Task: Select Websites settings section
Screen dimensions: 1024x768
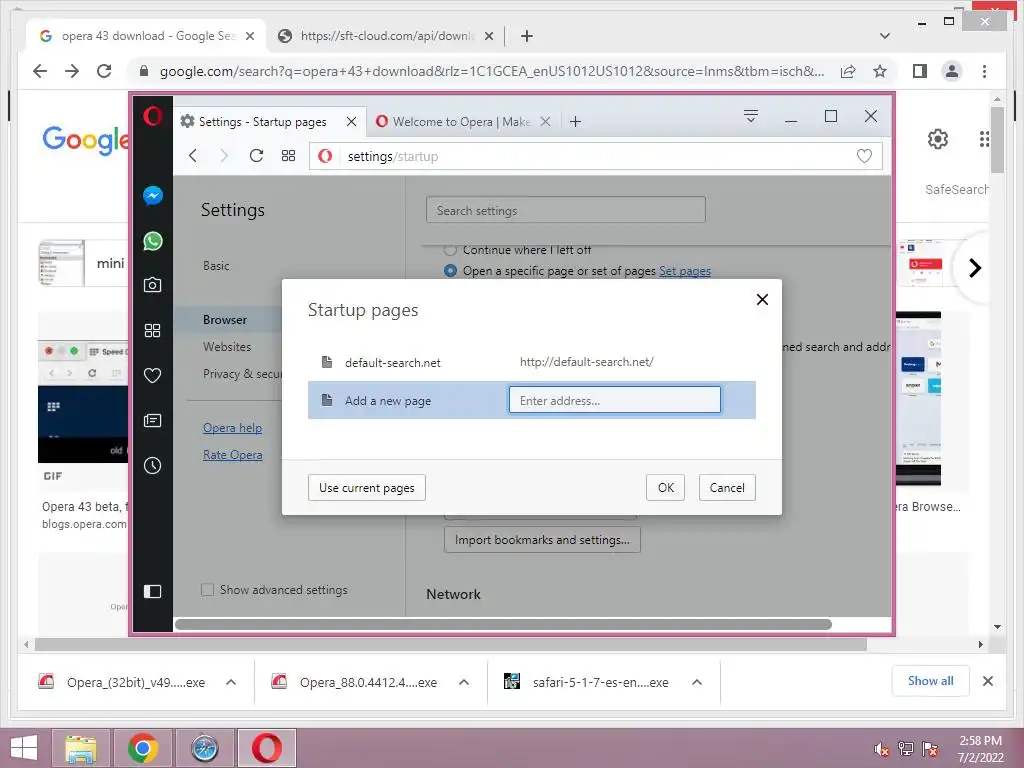Action: click(227, 347)
